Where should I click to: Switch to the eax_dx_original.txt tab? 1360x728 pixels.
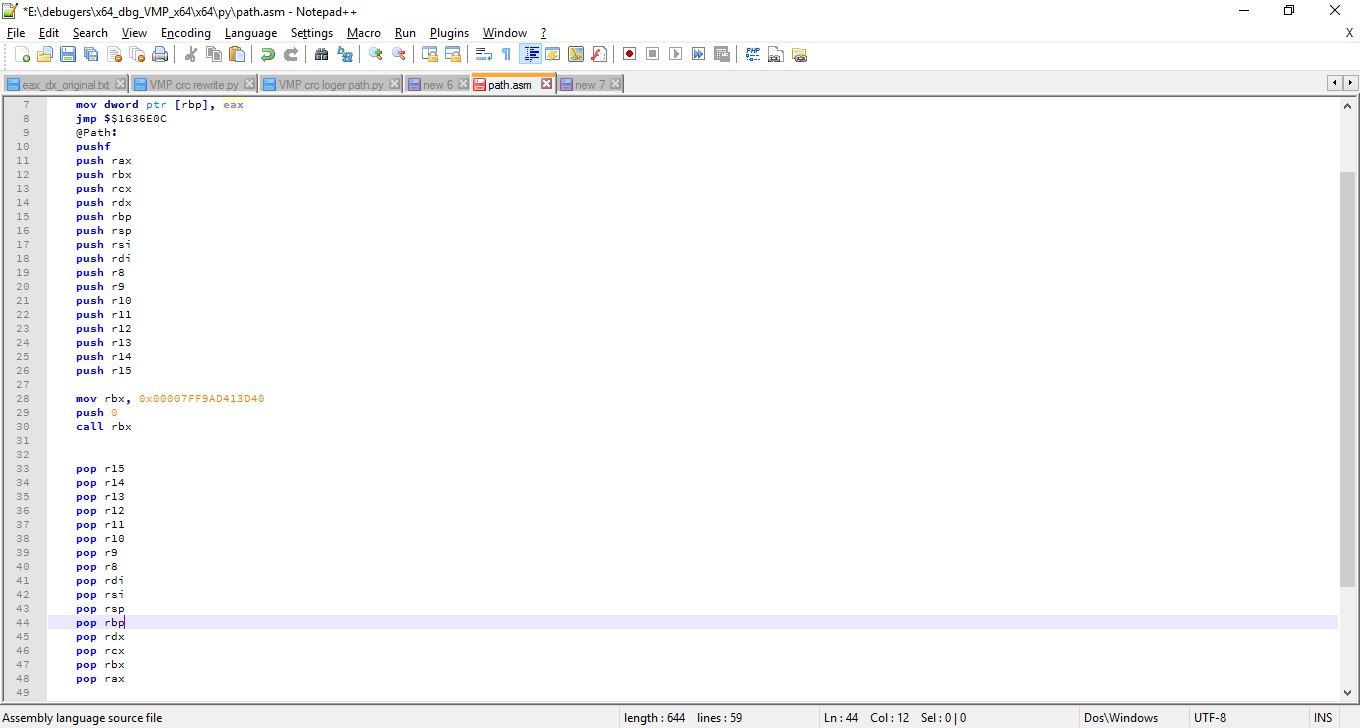point(66,85)
